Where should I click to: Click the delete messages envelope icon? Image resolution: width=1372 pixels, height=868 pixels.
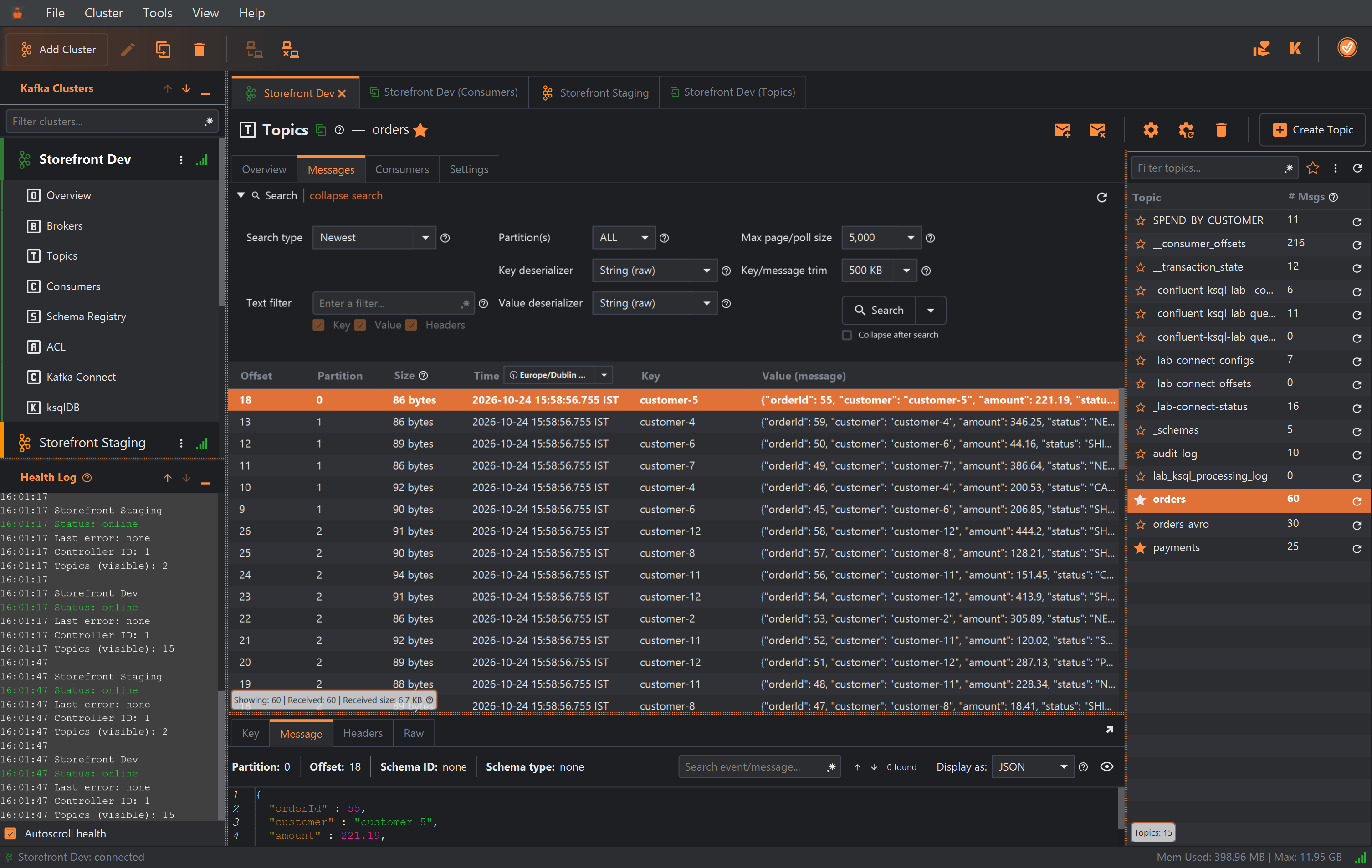1097,130
